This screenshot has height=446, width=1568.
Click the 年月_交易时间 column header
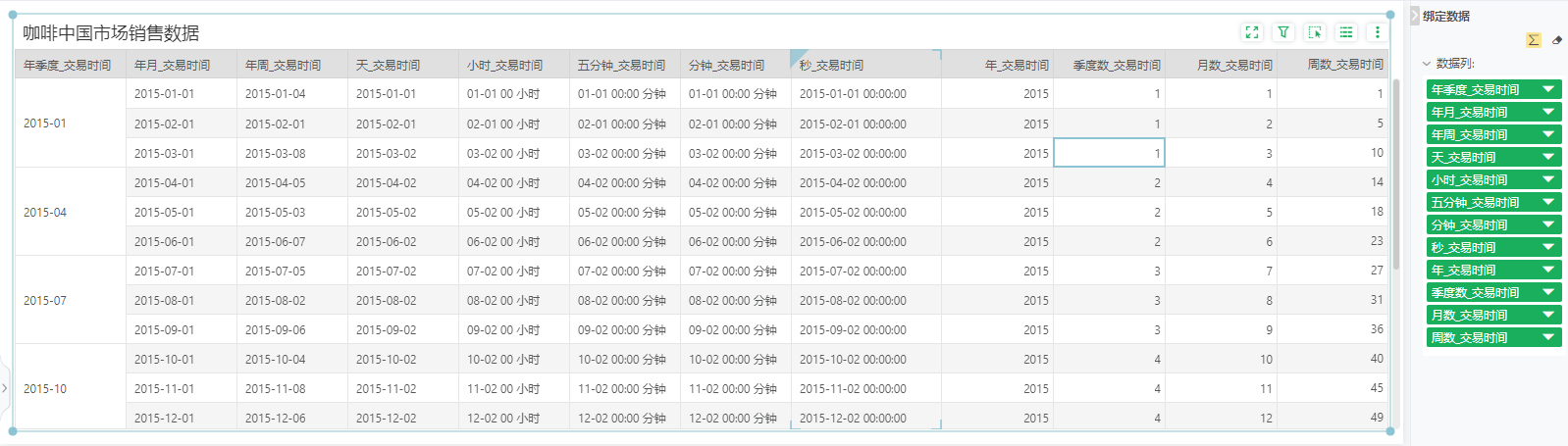pyautogui.click(x=173, y=66)
